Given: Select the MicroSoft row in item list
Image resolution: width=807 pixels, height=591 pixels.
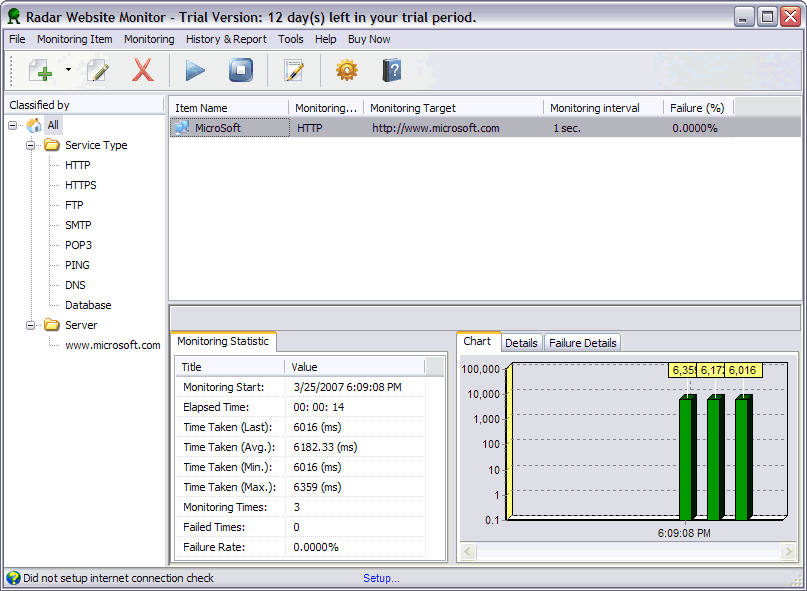Looking at the screenshot, I should pyautogui.click(x=217, y=128).
